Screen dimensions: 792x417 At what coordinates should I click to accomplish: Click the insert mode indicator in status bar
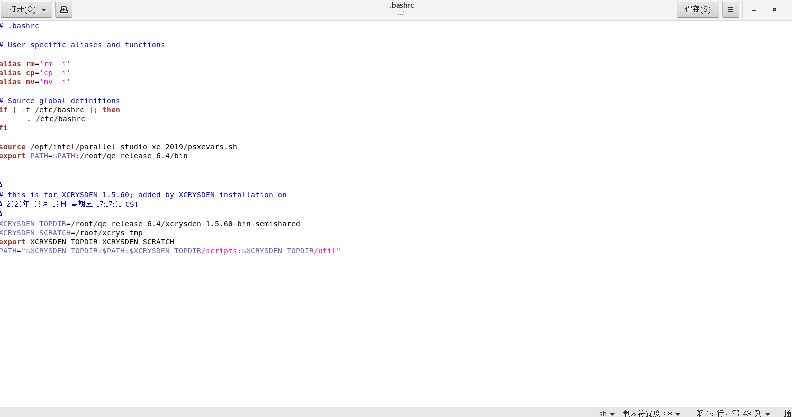787,413
